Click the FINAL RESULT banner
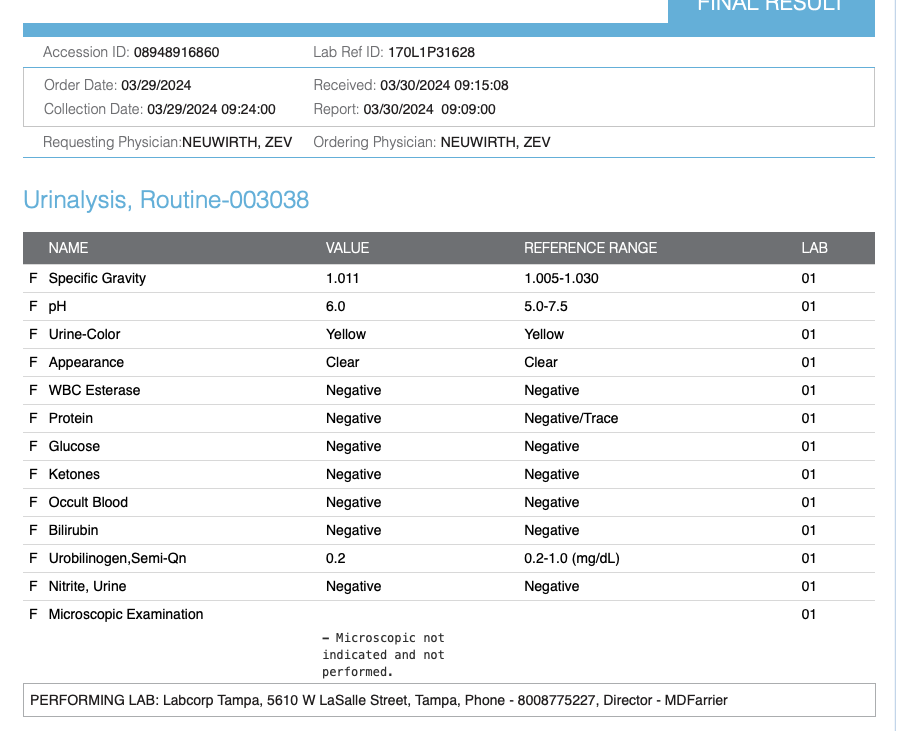The height and width of the screenshot is (731, 909). click(x=770, y=8)
